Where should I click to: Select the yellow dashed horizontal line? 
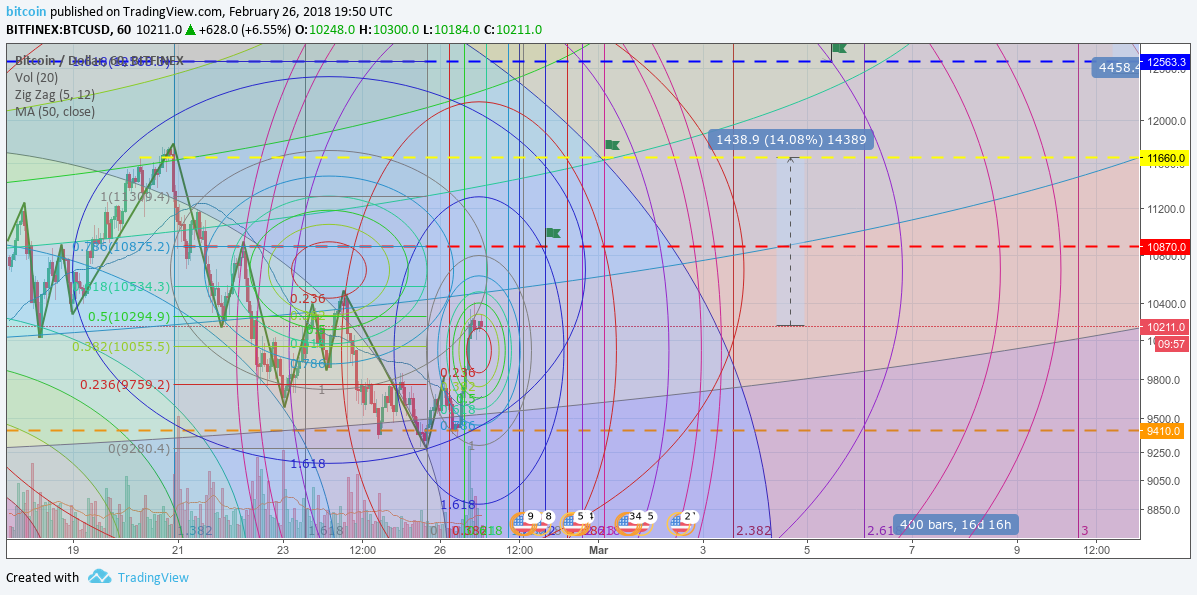pos(637,158)
